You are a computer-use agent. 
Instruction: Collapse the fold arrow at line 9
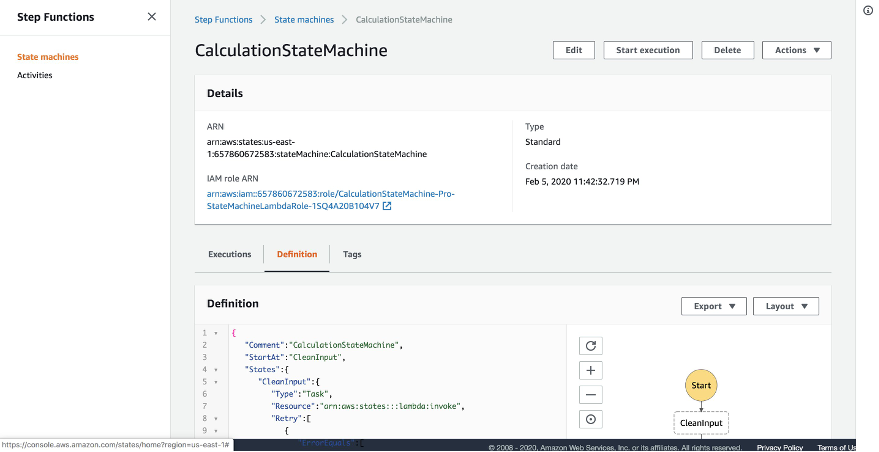point(216,431)
